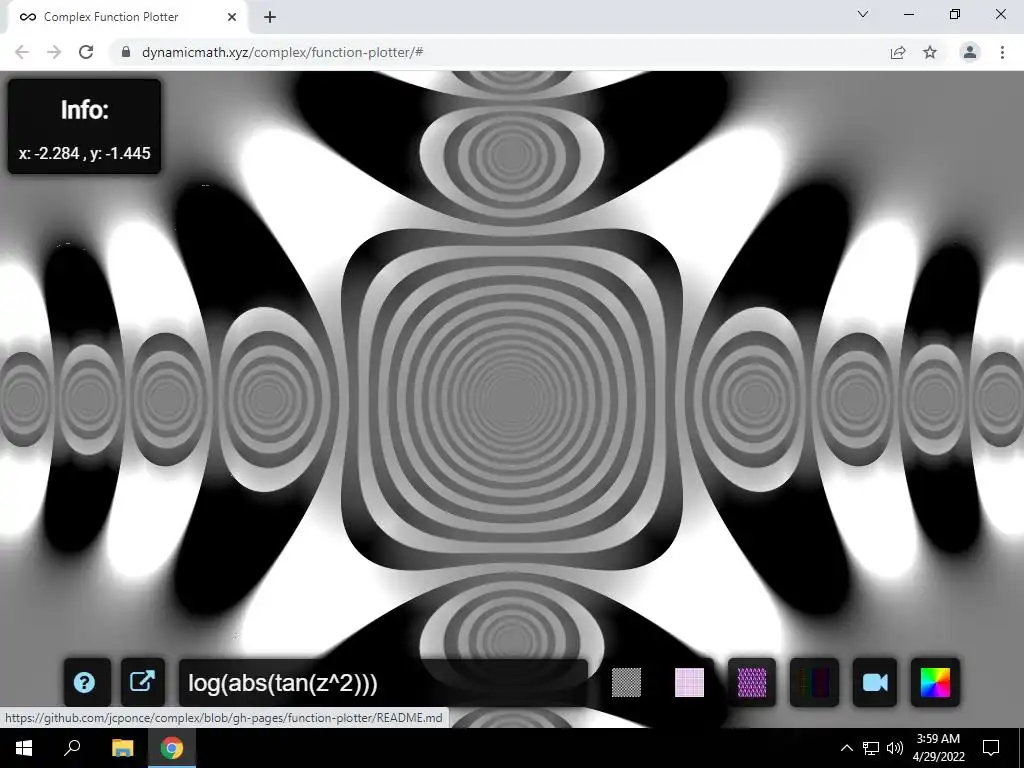1024x768 pixels.
Task: Choose the purple pattern texture button
Action: (x=752, y=682)
